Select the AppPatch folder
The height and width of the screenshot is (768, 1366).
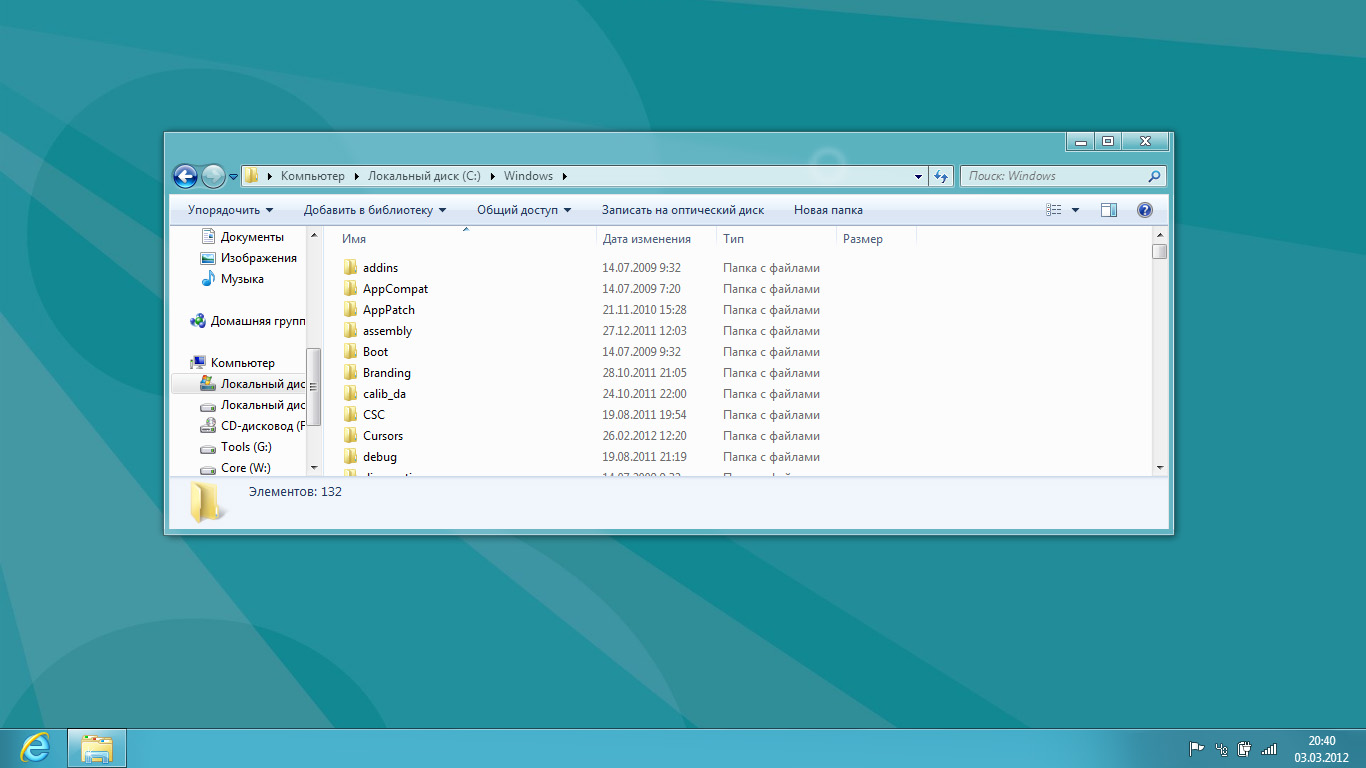coord(388,310)
